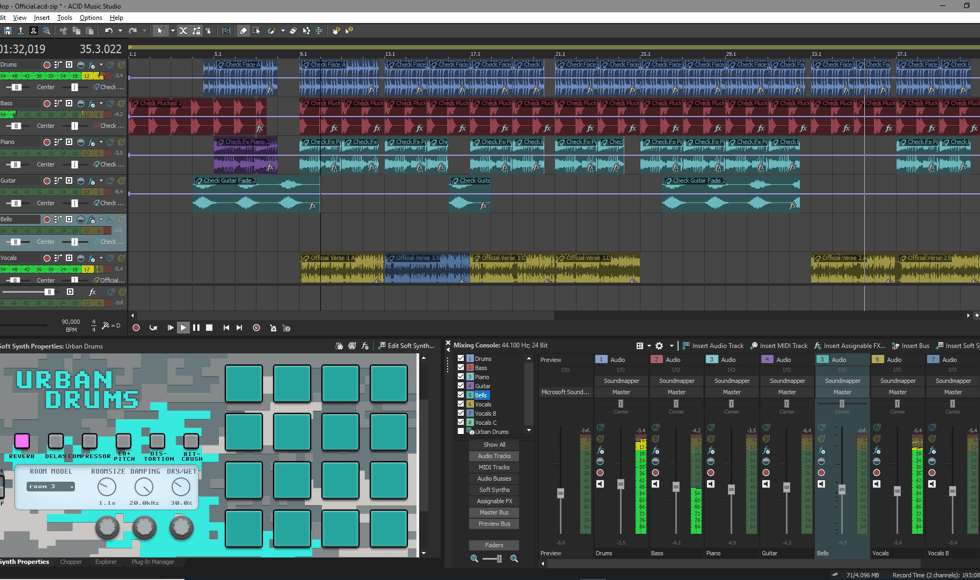
Task: Arm the Drums track for recording
Action: (x=47, y=65)
